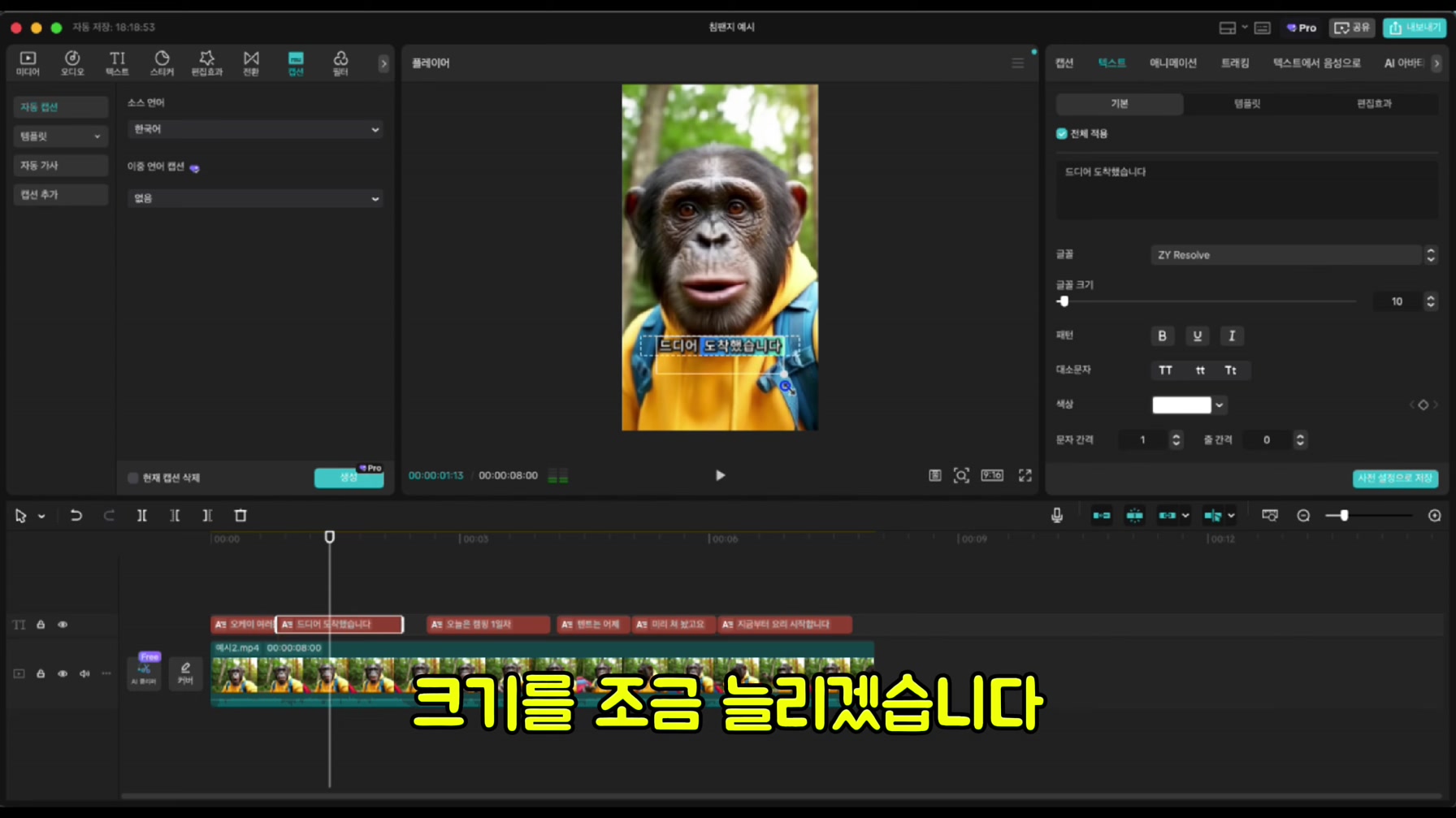Delete the selected clip with trash icon
1456x818 pixels.
point(240,515)
